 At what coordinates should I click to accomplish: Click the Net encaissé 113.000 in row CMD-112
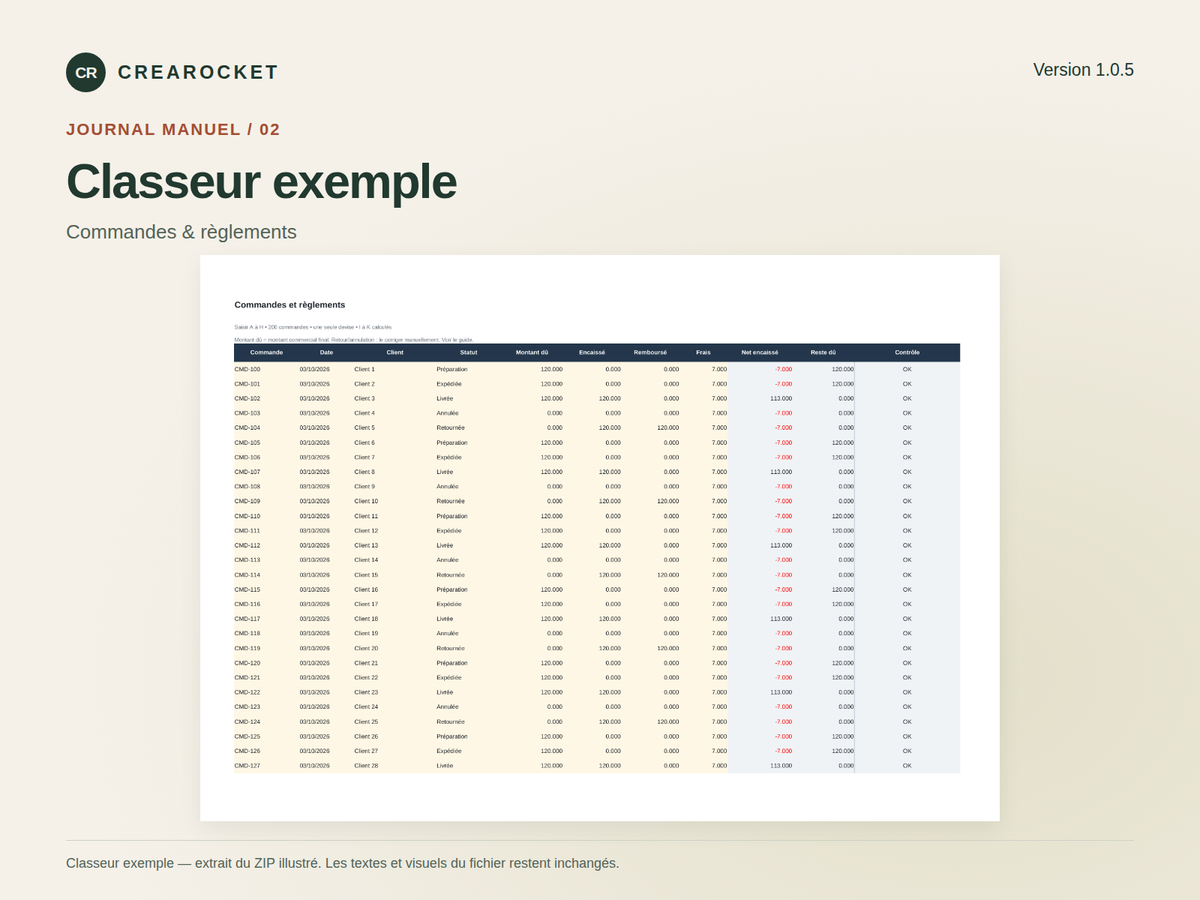coord(781,545)
